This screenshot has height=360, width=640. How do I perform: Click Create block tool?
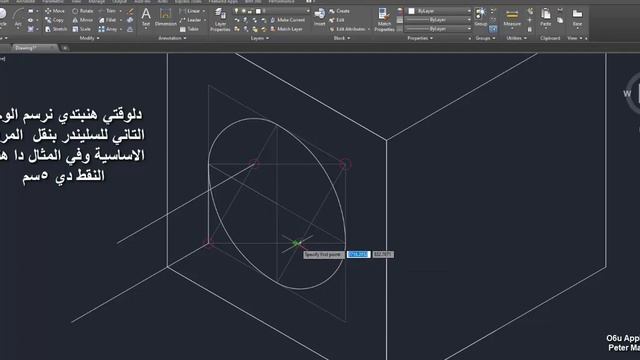[x=339, y=11]
